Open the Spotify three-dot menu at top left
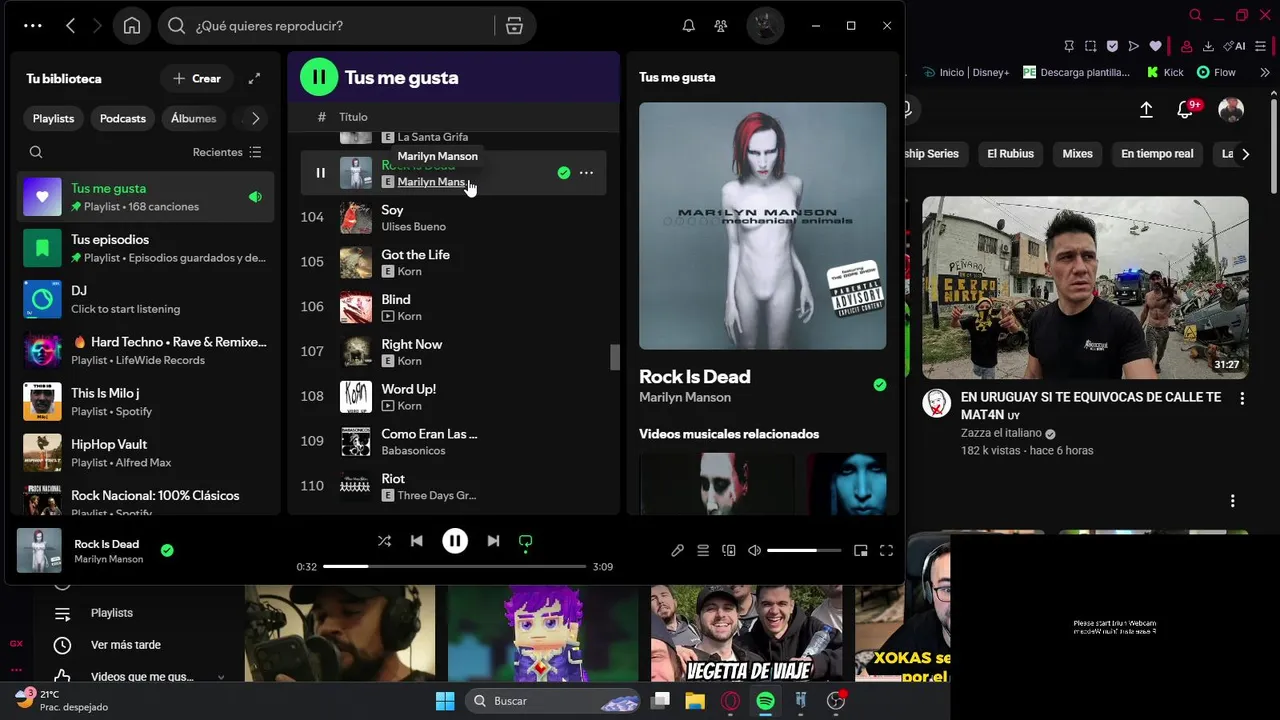Image resolution: width=1280 pixels, height=720 pixels. pos(32,26)
